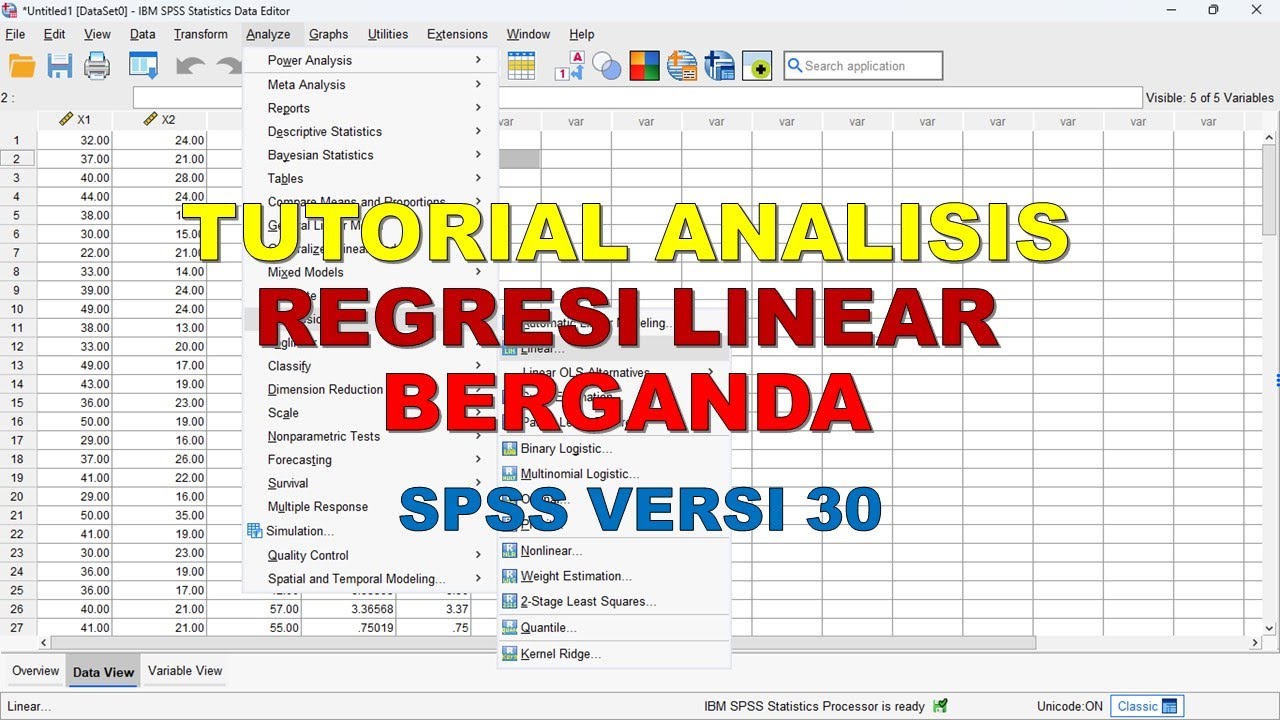Click the Undo arrow icon
This screenshot has width=1280, height=720.
click(190, 66)
